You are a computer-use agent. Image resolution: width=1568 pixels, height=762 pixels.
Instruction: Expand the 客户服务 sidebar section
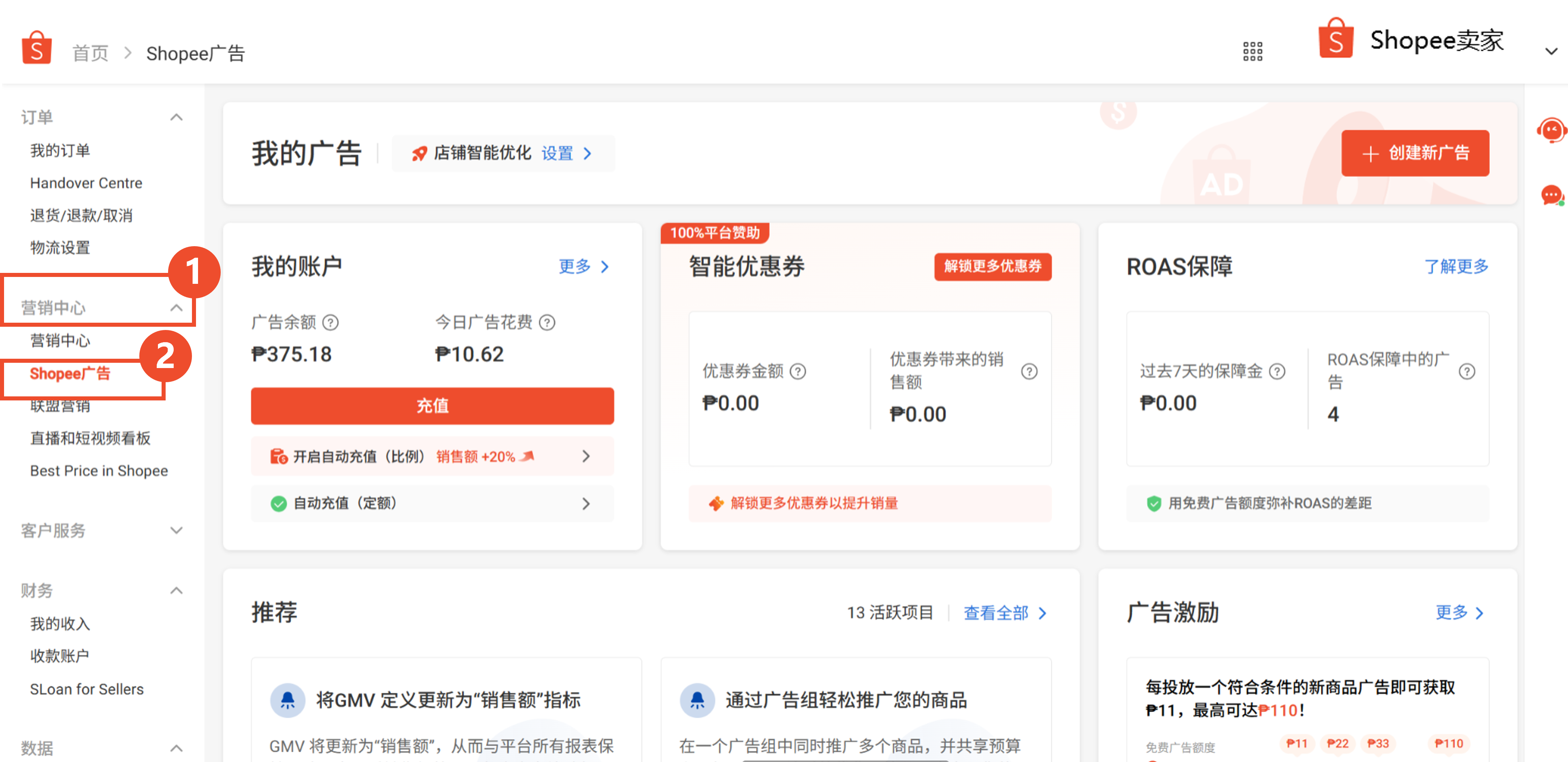pos(177,530)
